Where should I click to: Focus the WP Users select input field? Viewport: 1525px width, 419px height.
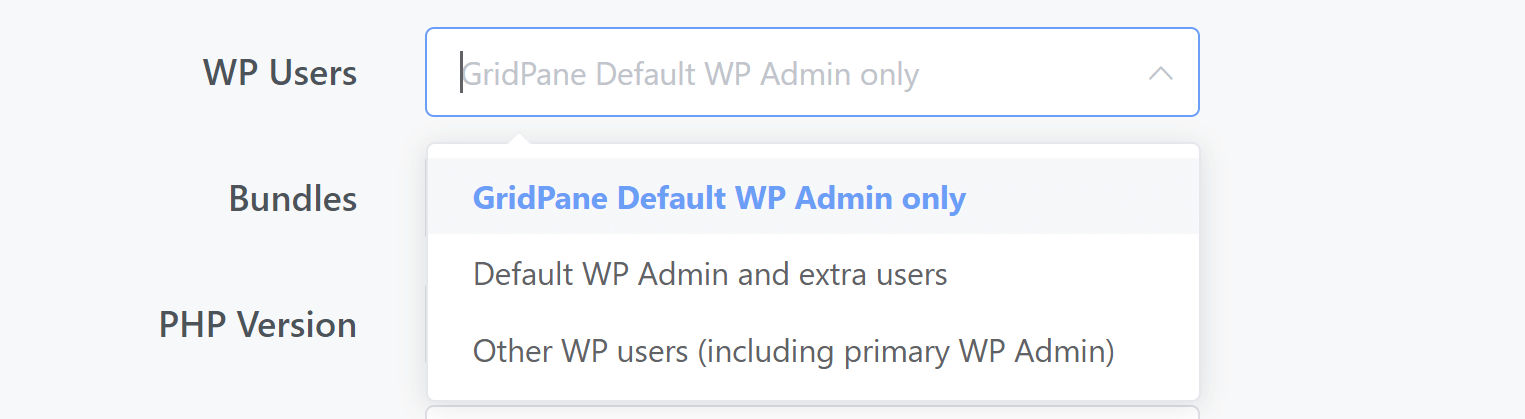click(812, 72)
